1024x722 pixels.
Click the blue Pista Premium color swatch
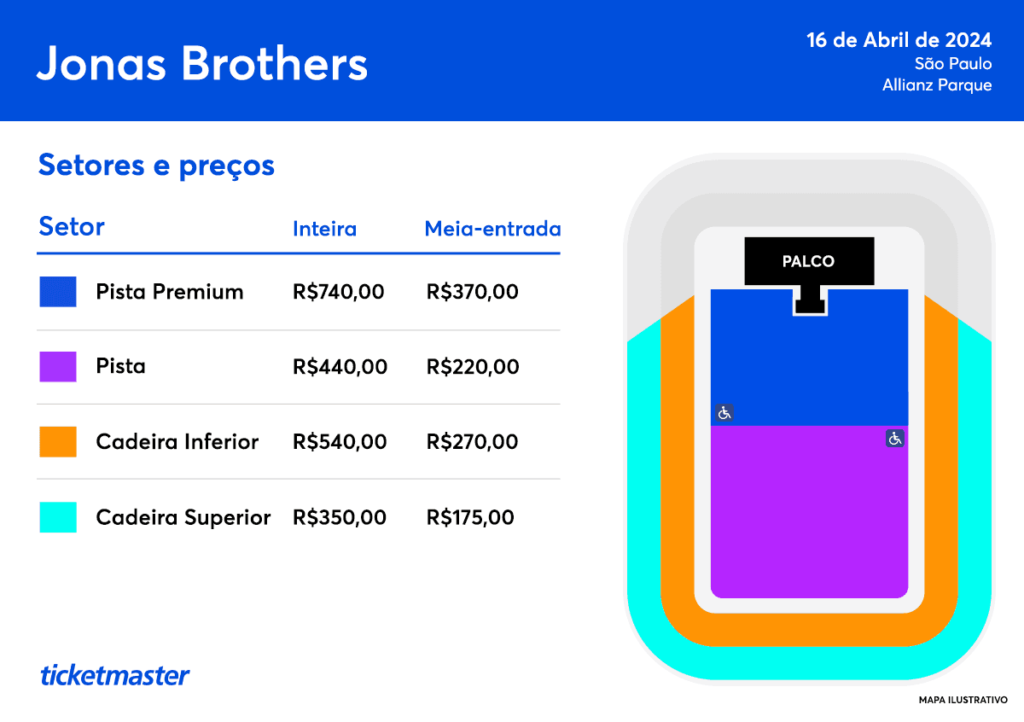(58, 292)
